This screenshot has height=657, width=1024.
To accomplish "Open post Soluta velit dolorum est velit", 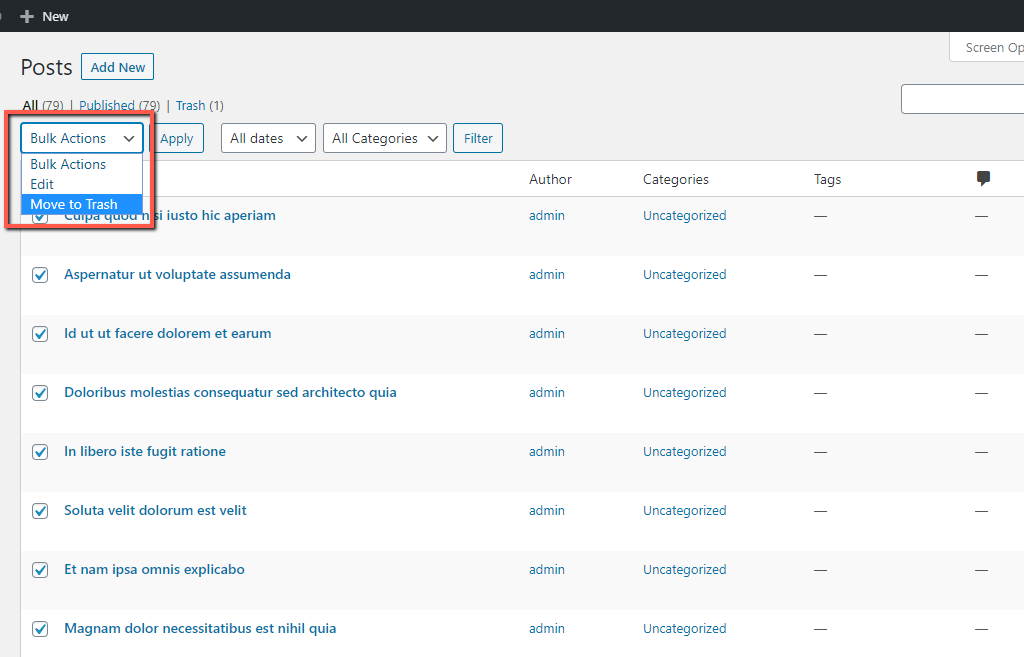I will click(x=155, y=510).
